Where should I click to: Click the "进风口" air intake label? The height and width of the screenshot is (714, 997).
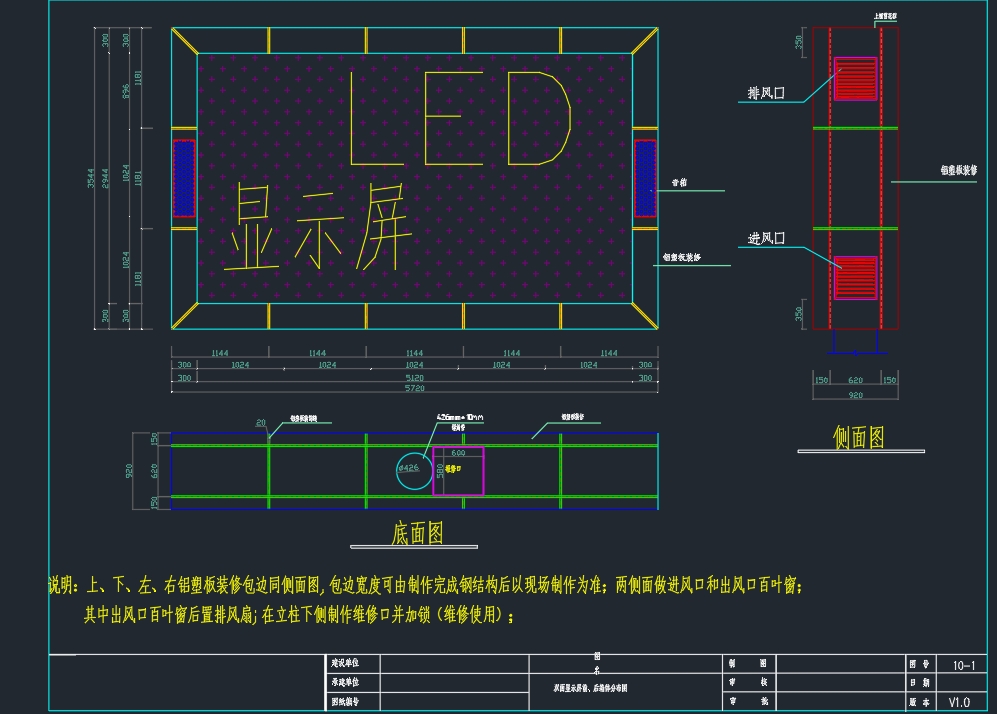point(766,238)
